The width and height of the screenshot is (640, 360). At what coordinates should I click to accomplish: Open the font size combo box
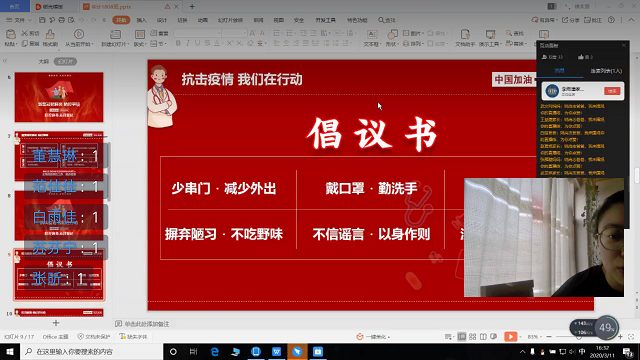pyautogui.click(x=235, y=33)
